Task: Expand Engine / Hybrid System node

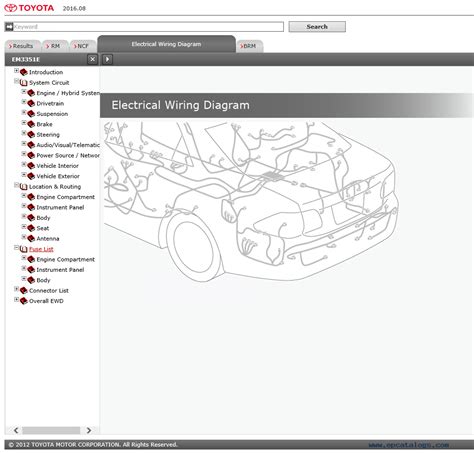Action: [24, 91]
